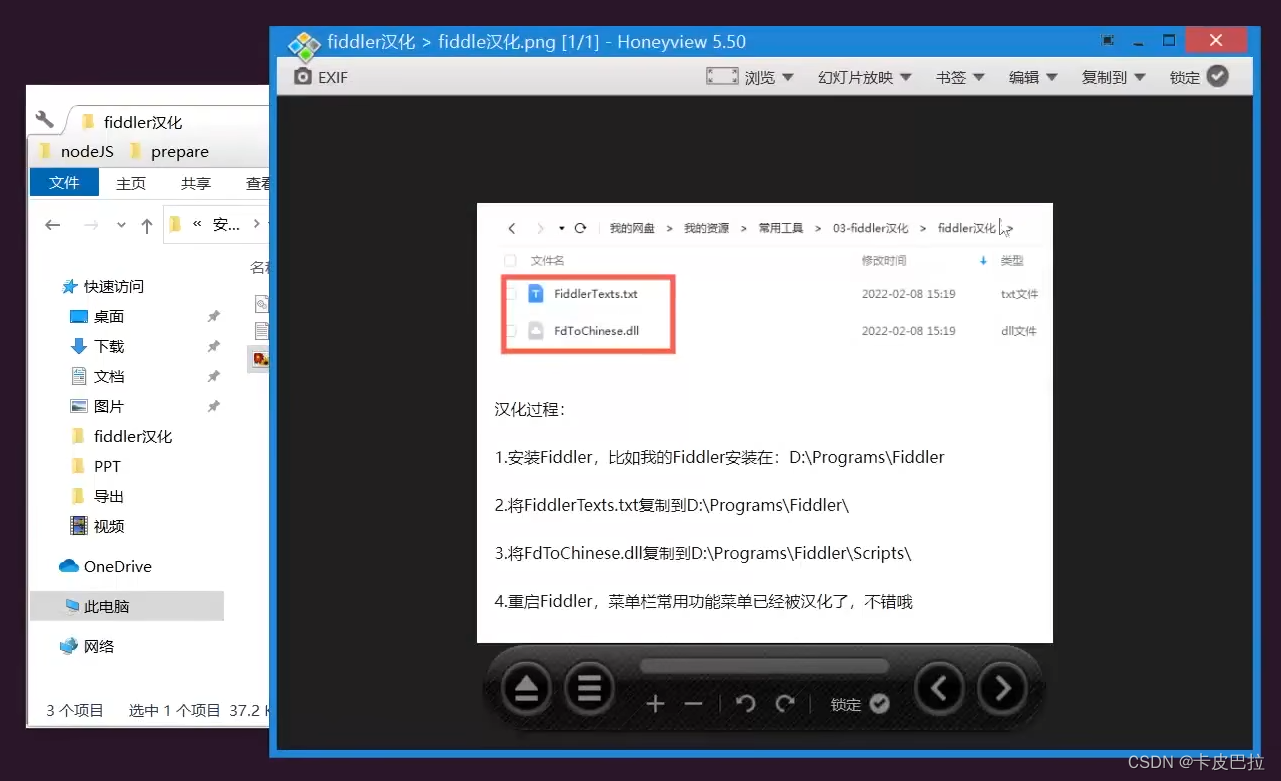Select 网络 in navigation pane
1281x781 pixels.
pyautogui.click(x=87, y=646)
